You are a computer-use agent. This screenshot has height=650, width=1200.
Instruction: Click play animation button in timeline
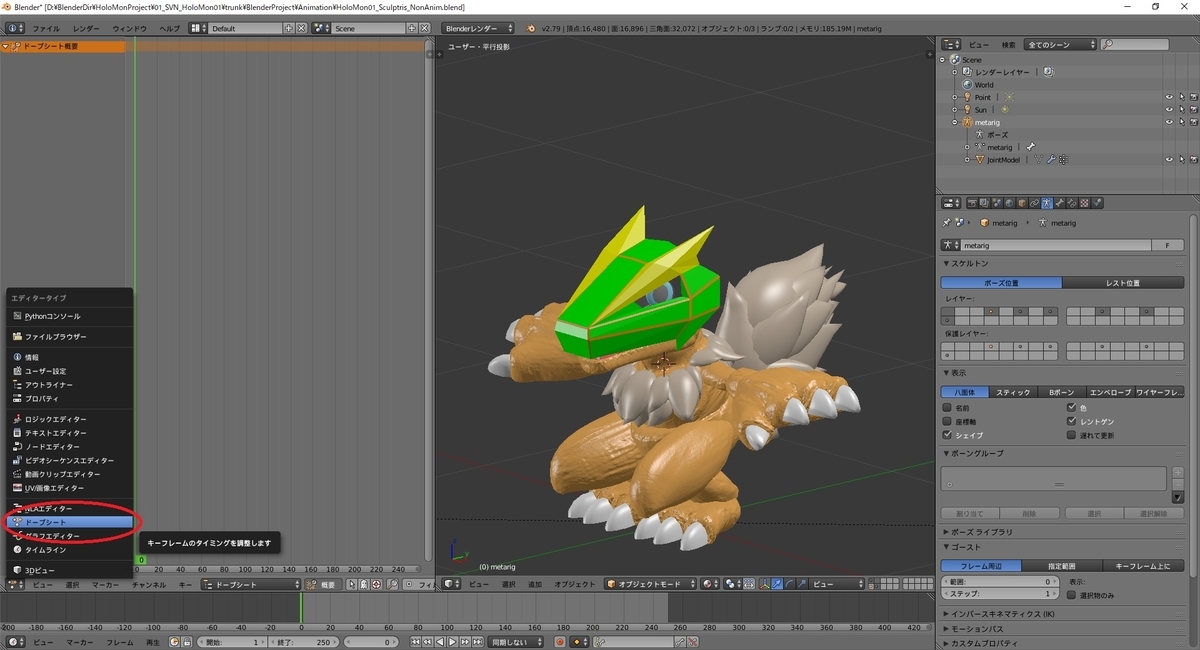pos(452,642)
